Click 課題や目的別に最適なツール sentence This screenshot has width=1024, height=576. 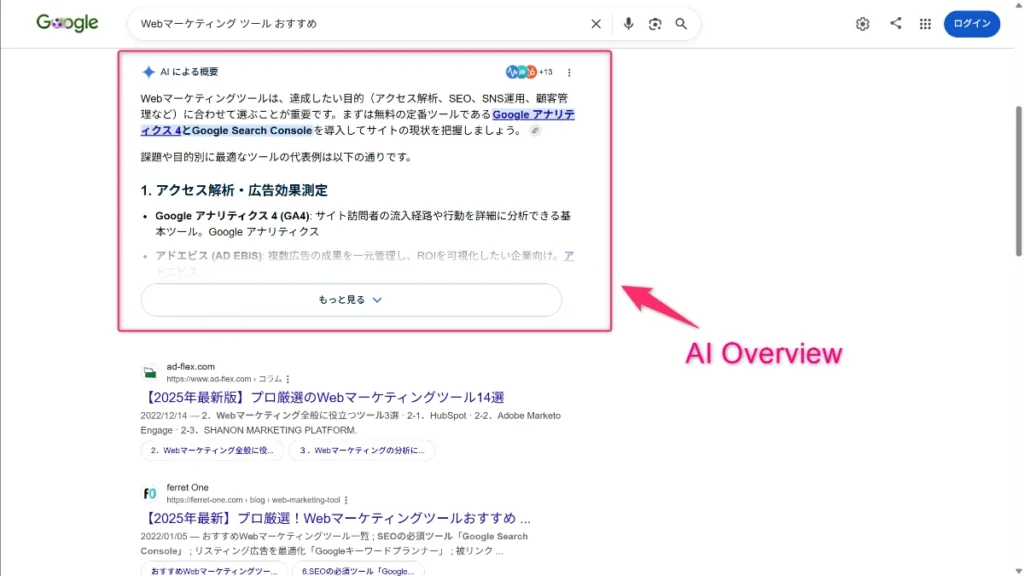point(276,157)
